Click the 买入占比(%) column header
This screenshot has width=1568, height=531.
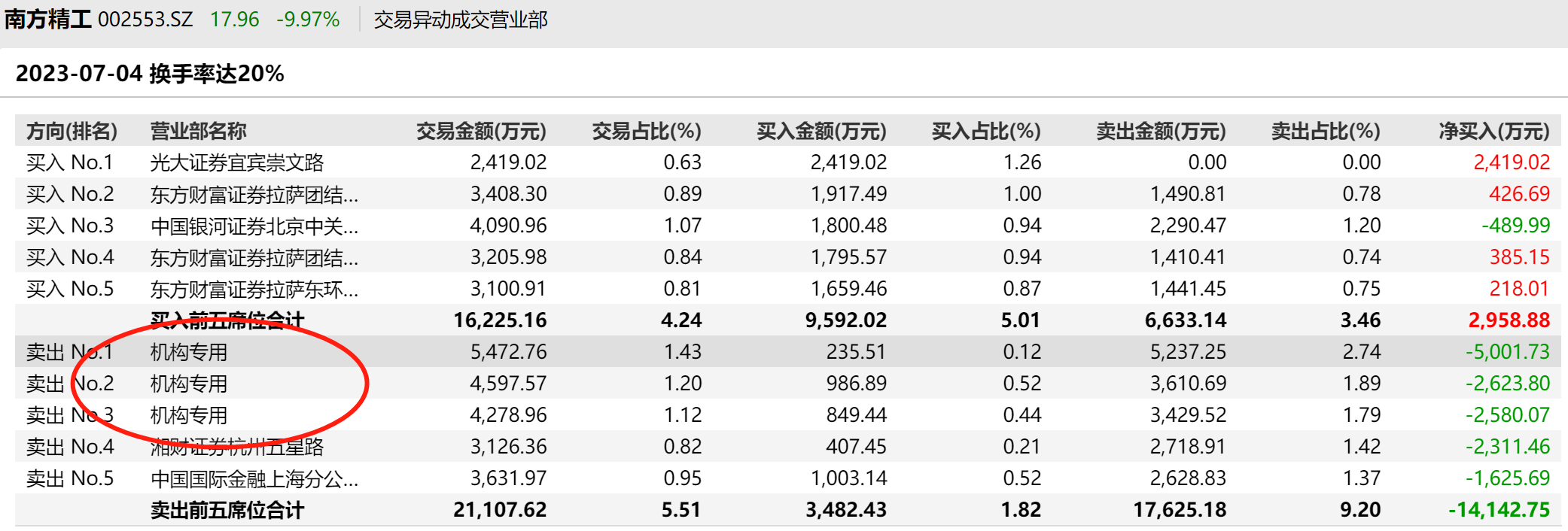[x=985, y=131]
